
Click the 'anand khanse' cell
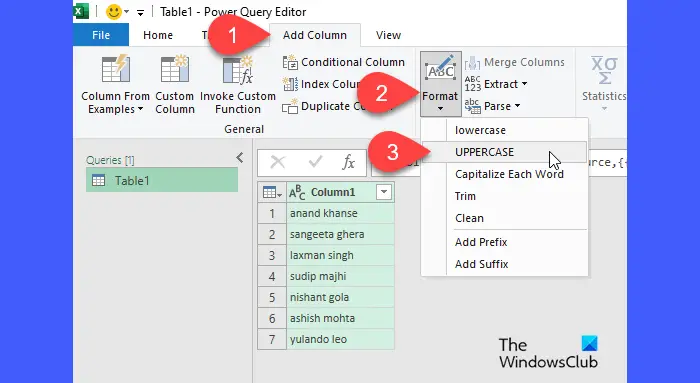[340, 213]
